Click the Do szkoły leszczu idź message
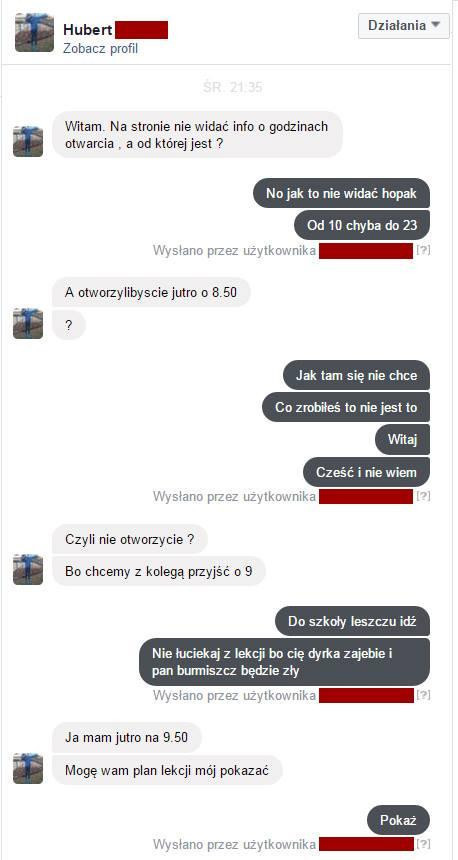Viewport: 458px width, 860px height. point(353,621)
